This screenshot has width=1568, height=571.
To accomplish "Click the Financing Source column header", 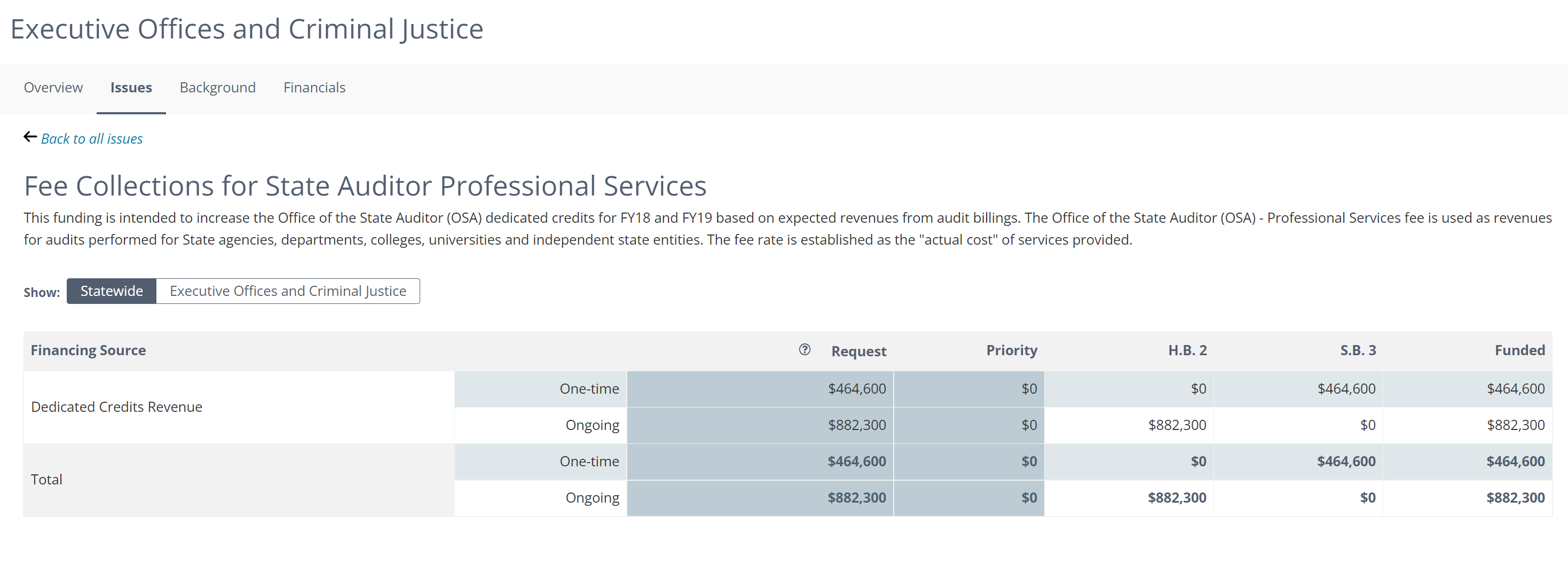I will pyautogui.click(x=88, y=350).
